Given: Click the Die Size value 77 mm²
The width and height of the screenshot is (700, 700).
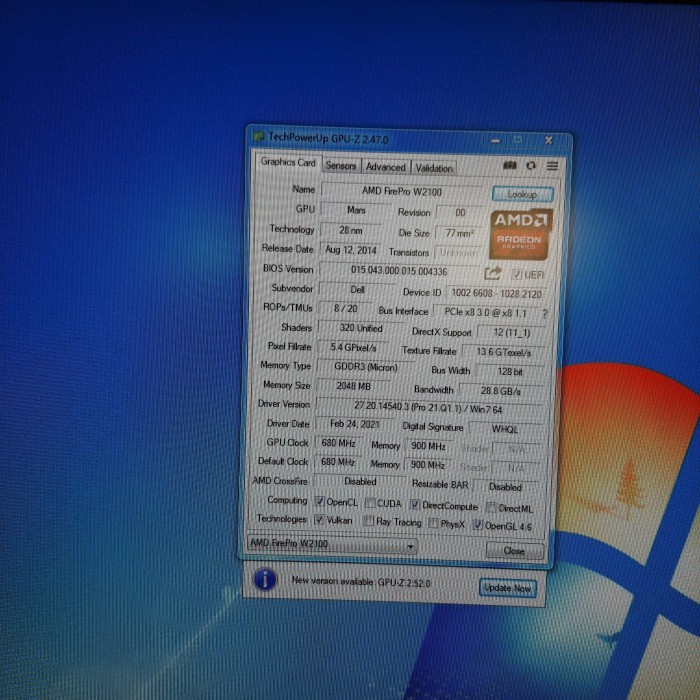Looking at the screenshot, I should [459, 233].
